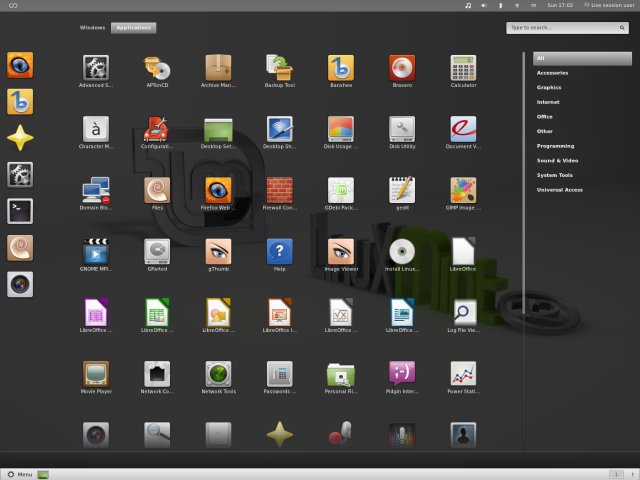
Task: Filter by Programming category
Action: pos(556,146)
